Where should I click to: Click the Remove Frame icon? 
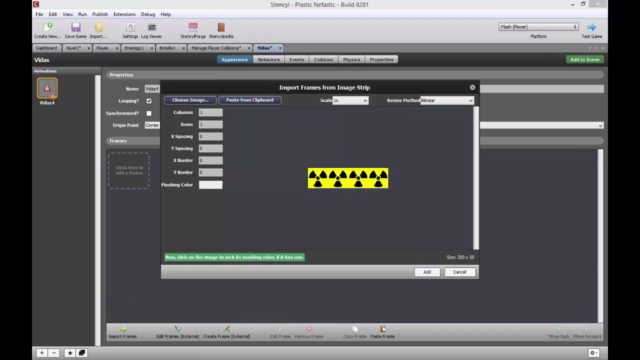[x=309, y=329]
